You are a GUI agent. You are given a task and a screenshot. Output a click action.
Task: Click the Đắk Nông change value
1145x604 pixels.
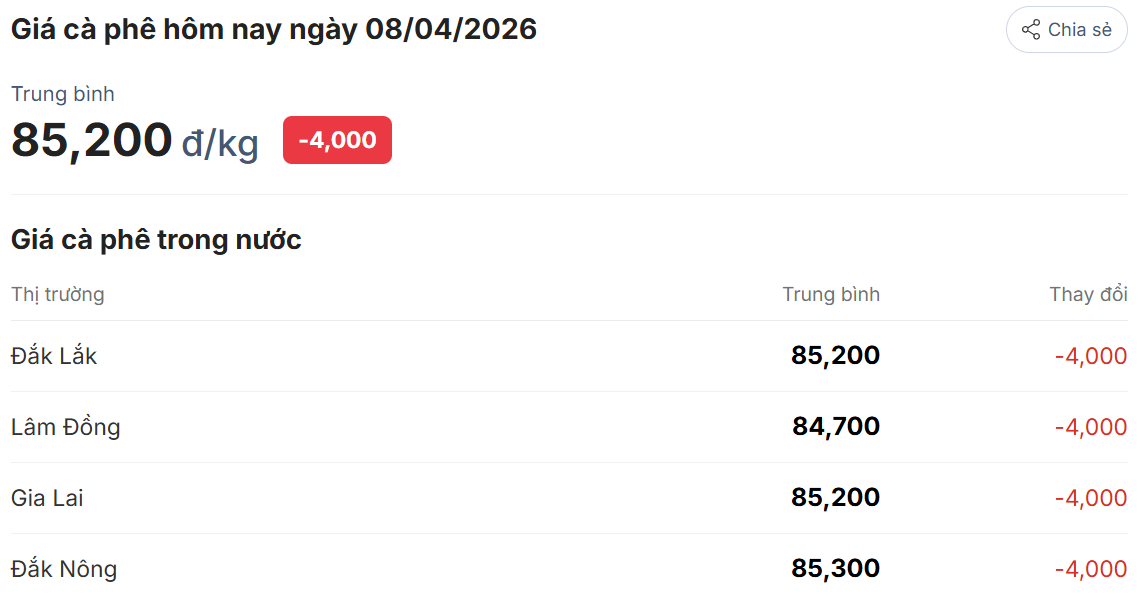pos(1091,569)
